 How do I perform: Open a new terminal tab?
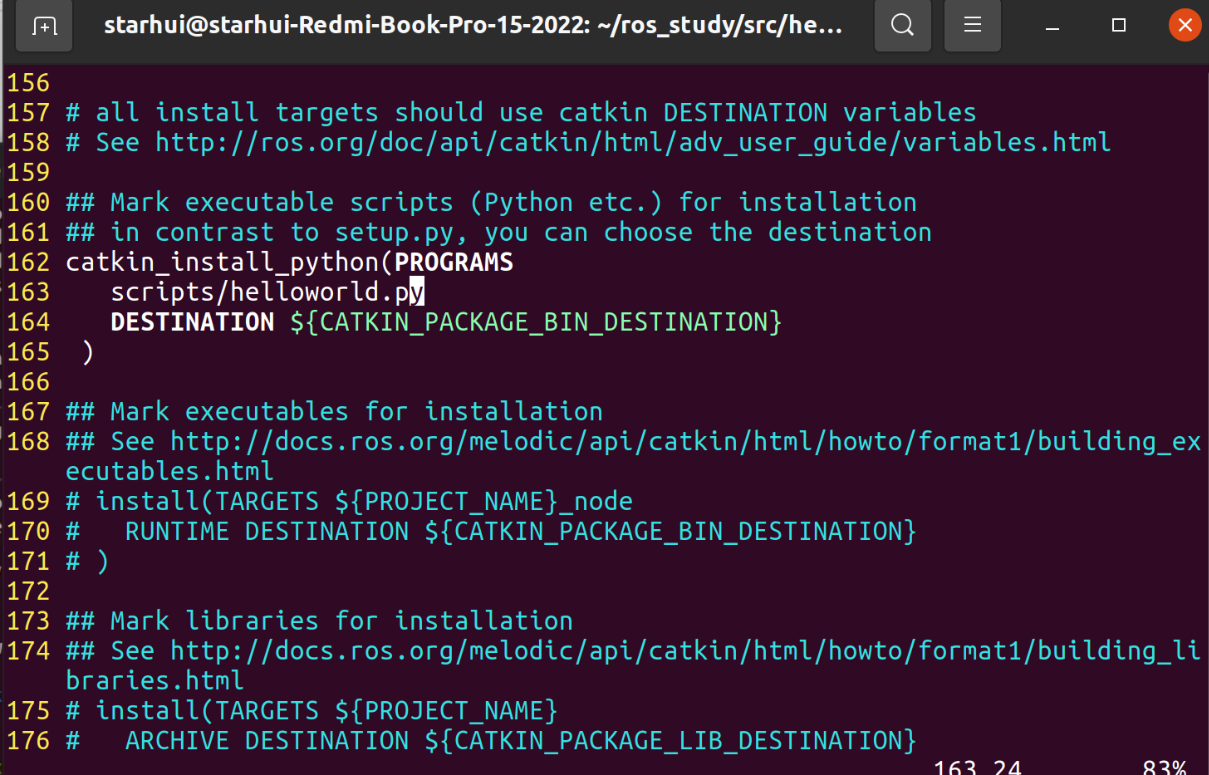[x=45, y=26]
